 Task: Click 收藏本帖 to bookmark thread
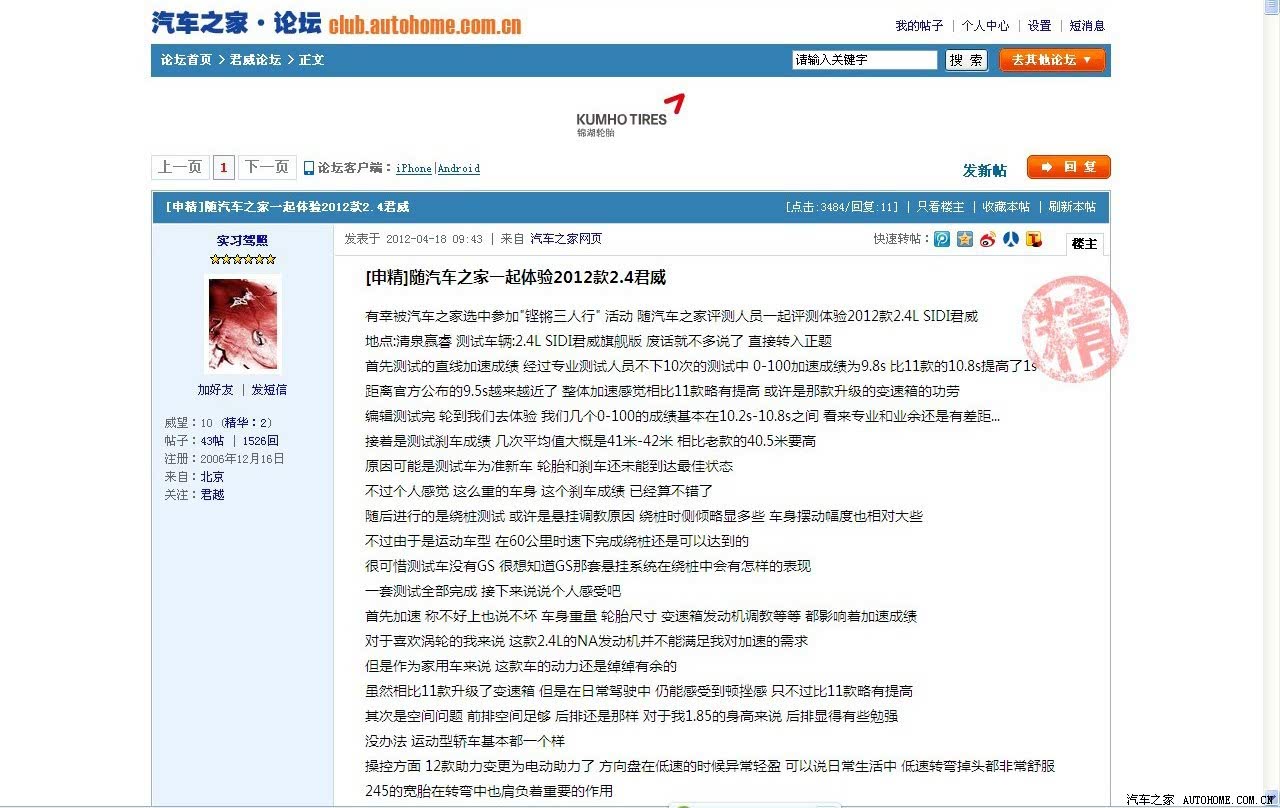click(1006, 207)
